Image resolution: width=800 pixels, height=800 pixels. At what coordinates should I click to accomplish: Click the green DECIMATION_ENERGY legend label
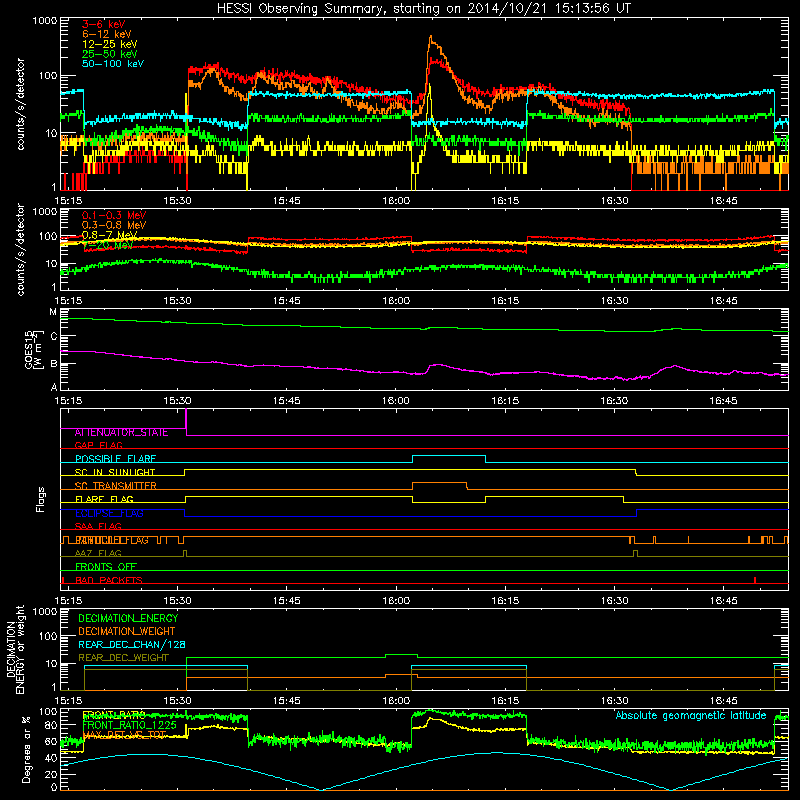pos(128,618)
